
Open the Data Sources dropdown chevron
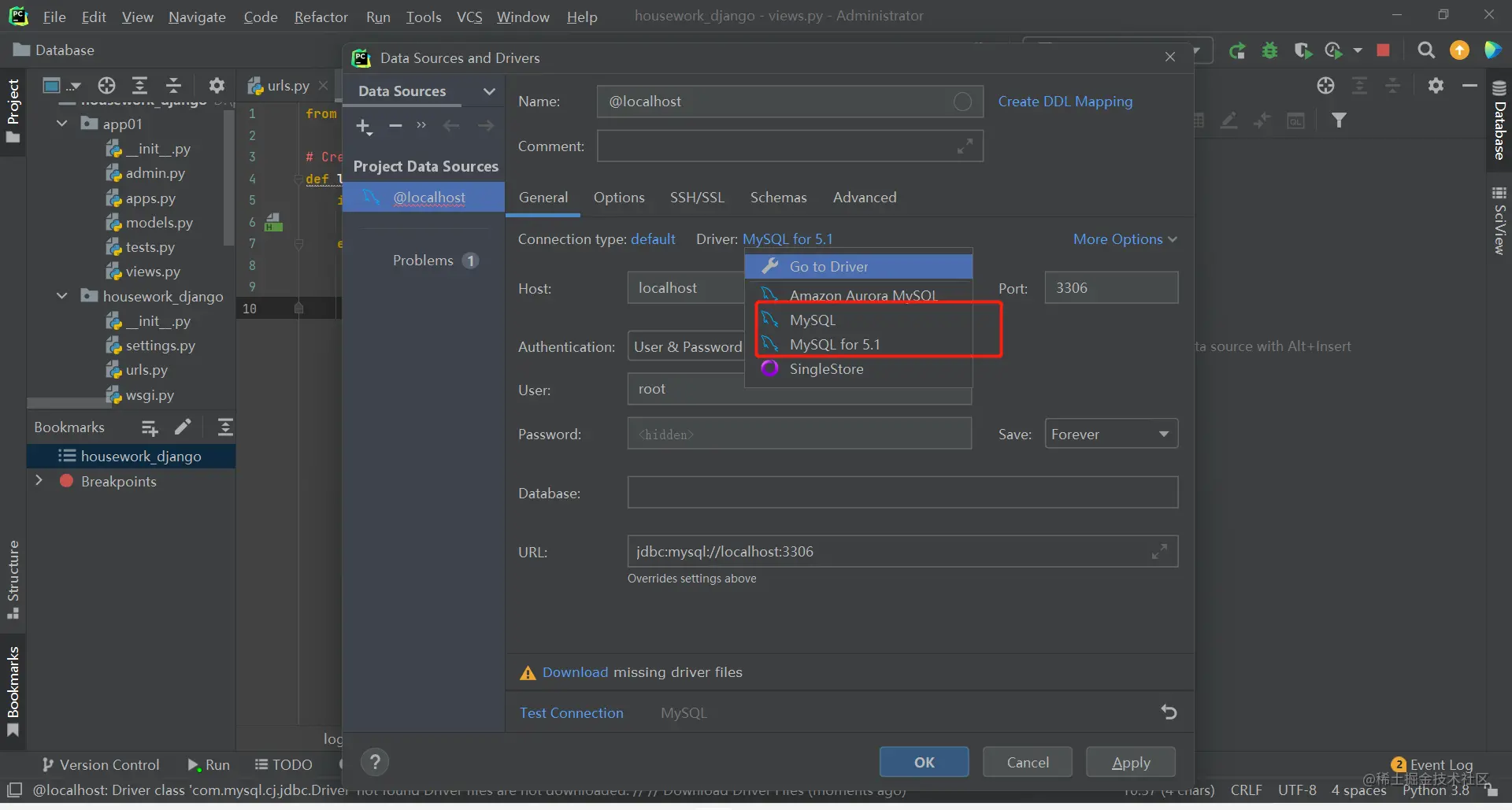click(489, 91)
